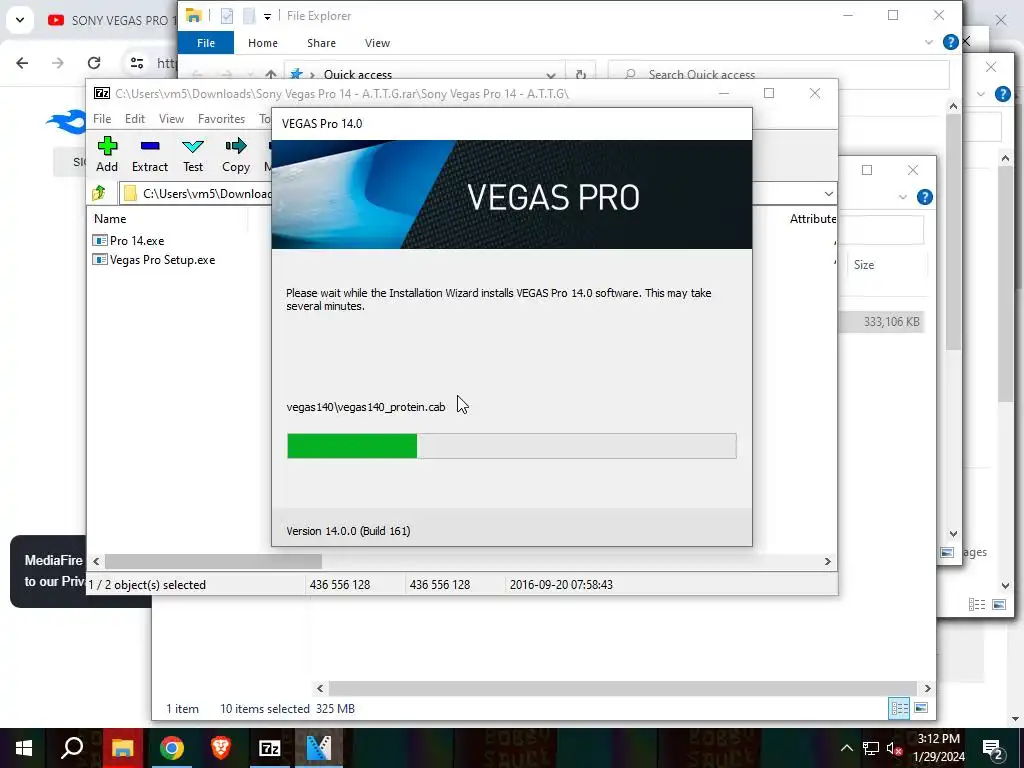Screen dimensions: 1024x768
Task: Click the Search Quick access field
Action: (x=778, y=74)
